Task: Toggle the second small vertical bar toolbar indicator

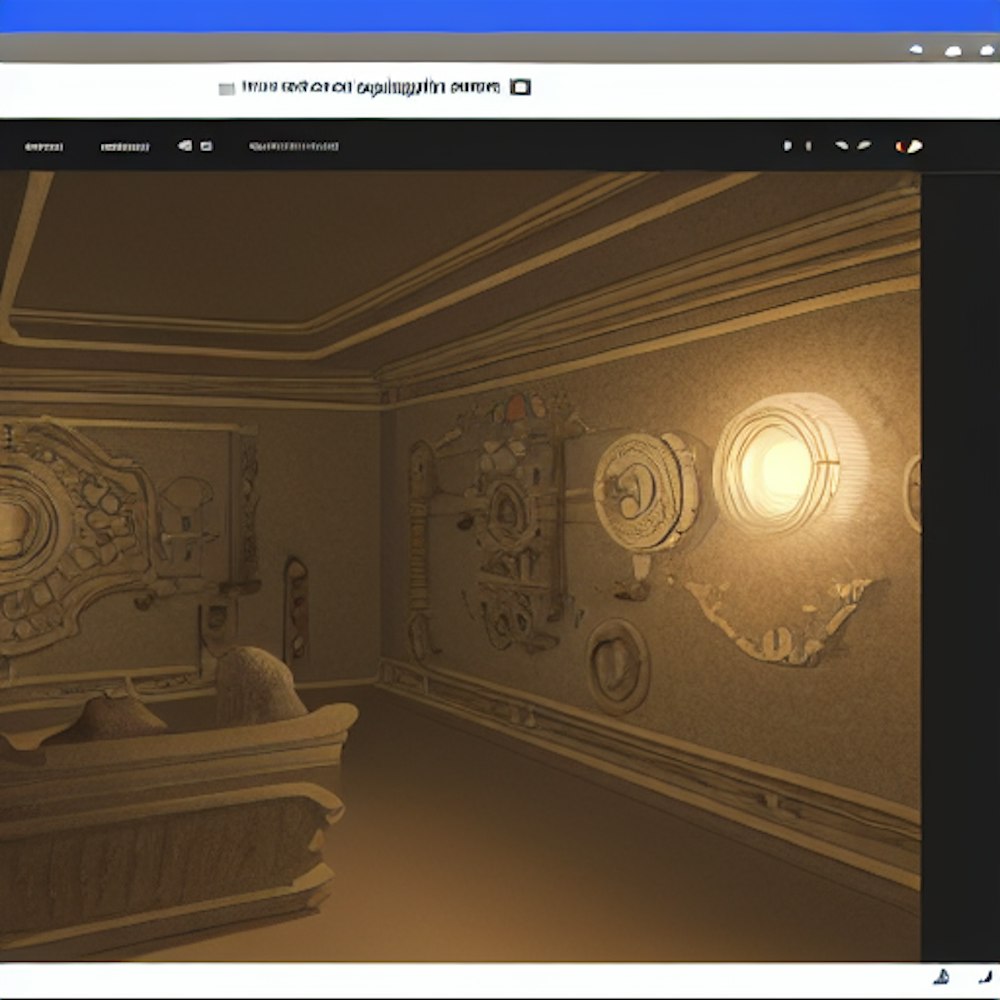Action: tap(806, 146)
